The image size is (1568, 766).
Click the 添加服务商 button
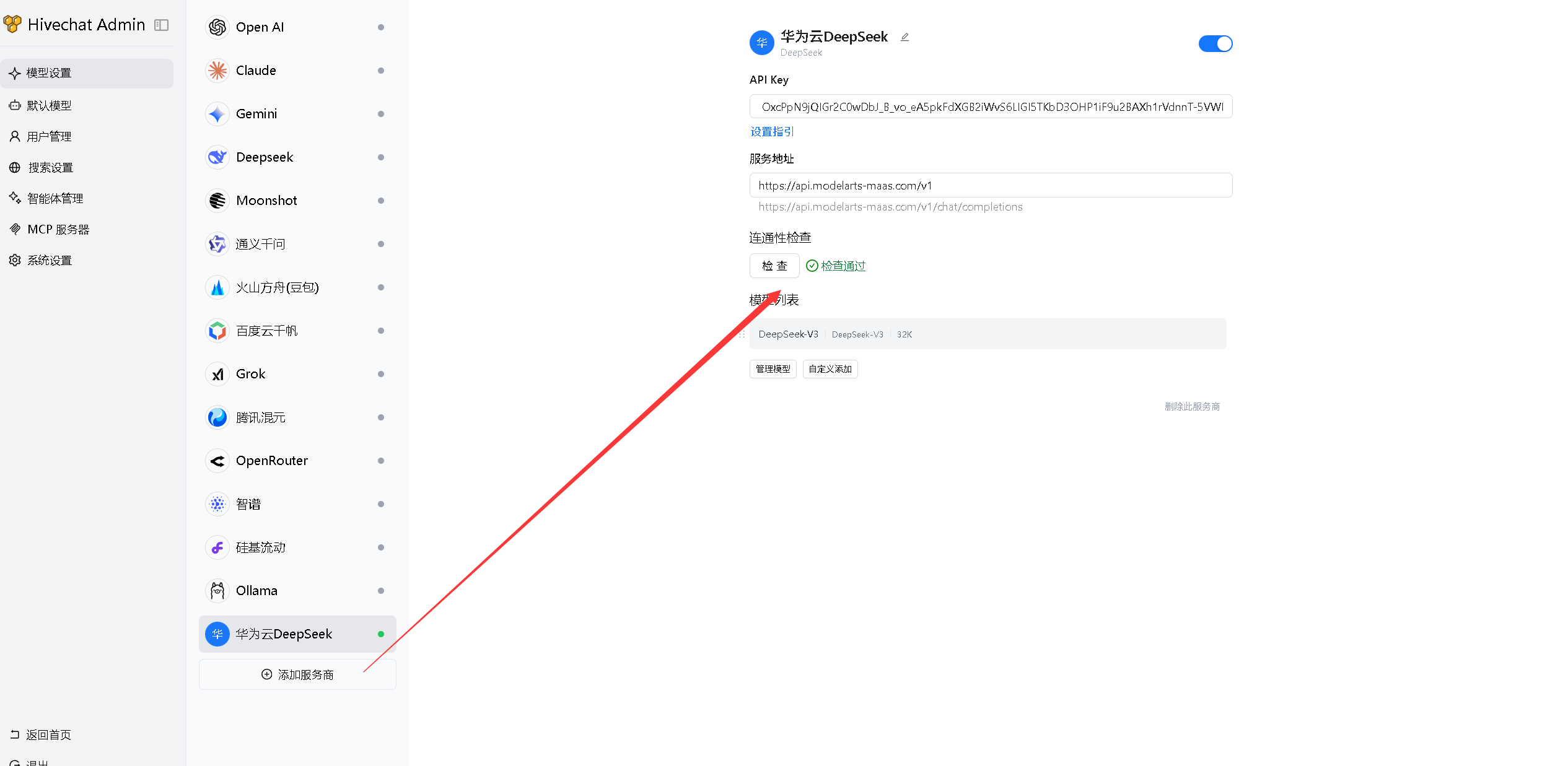tap(297, 674)
